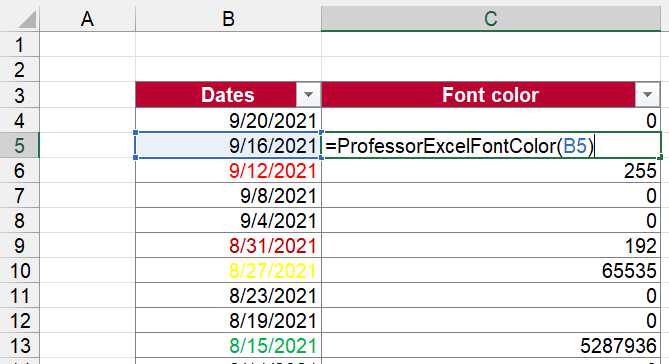Select the cell with date 9/20/2021
Viewport: 669px width, 364px height.
coord(228,120)
